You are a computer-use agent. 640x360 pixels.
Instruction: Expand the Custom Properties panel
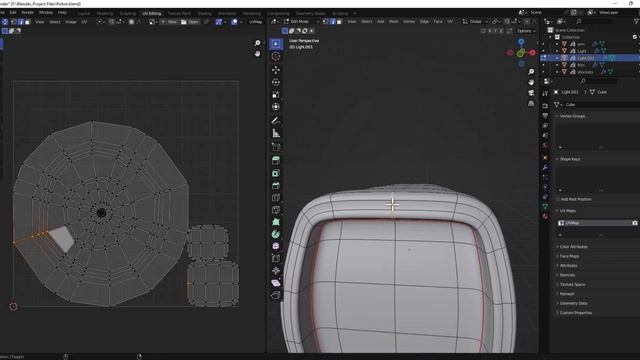pyautogui.click(x=576, y=313)
